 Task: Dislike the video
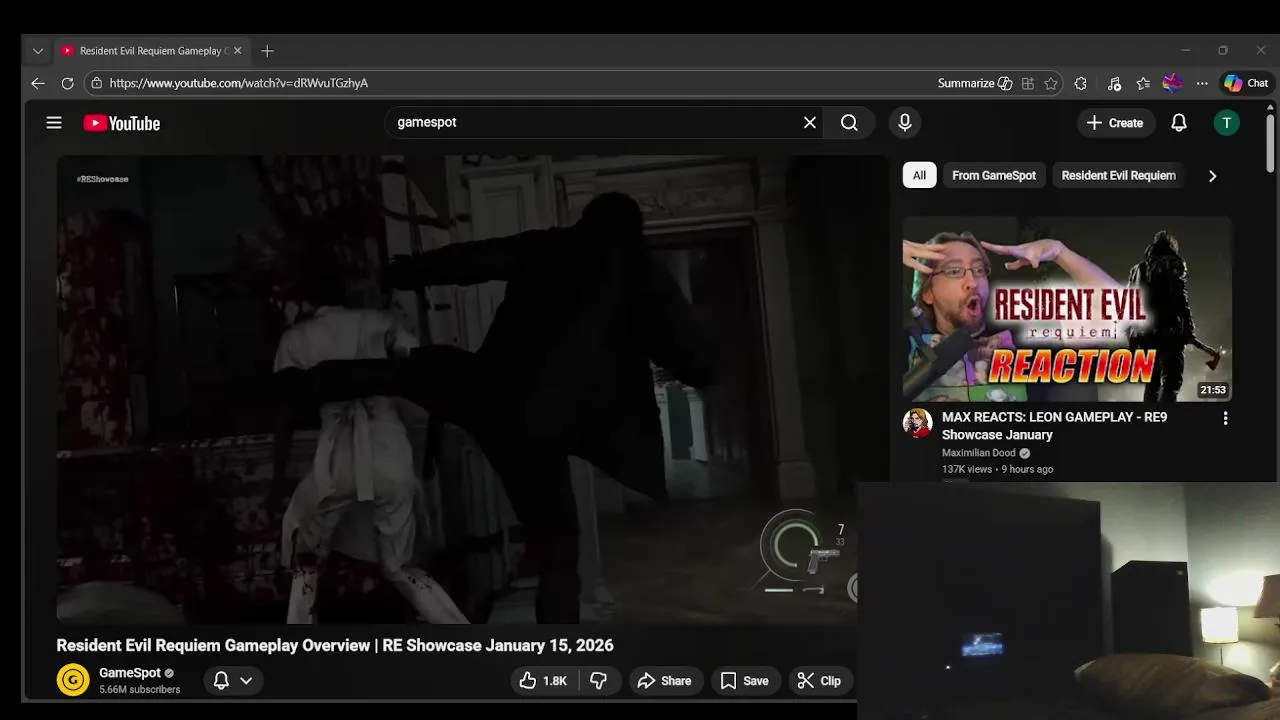pyautogui.click(x=598, y=681)
